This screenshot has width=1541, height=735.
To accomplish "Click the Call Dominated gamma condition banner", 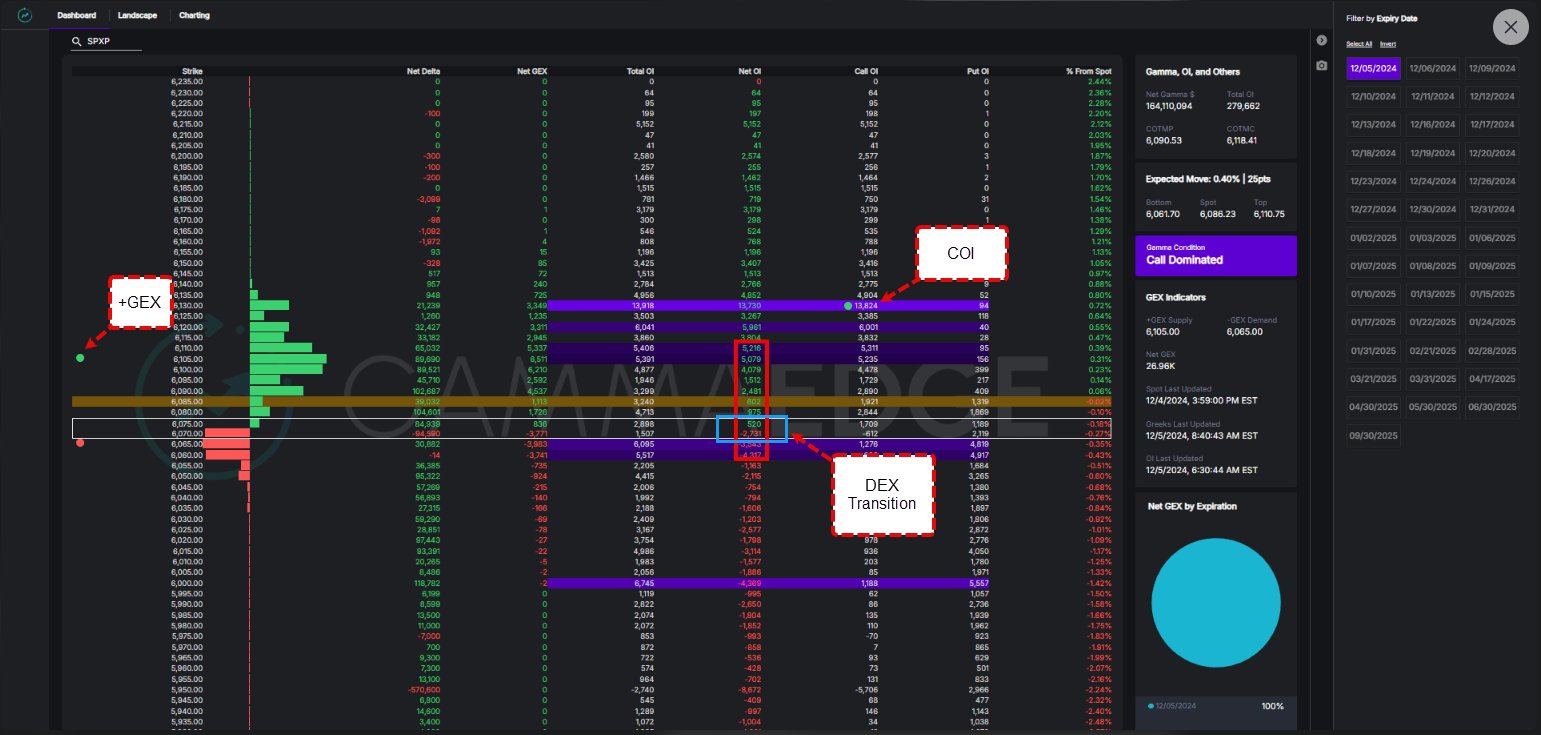I will pyautogui.click(x=1216, y=255).
